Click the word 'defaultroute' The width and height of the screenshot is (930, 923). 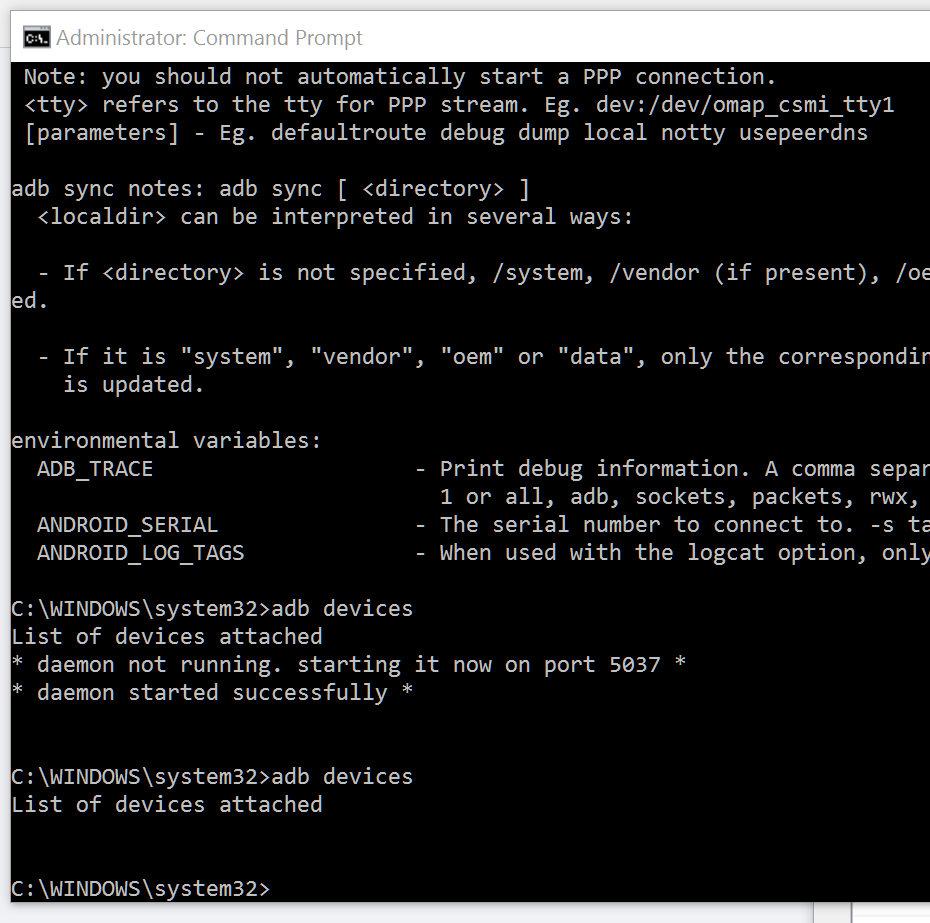[349, 133]
